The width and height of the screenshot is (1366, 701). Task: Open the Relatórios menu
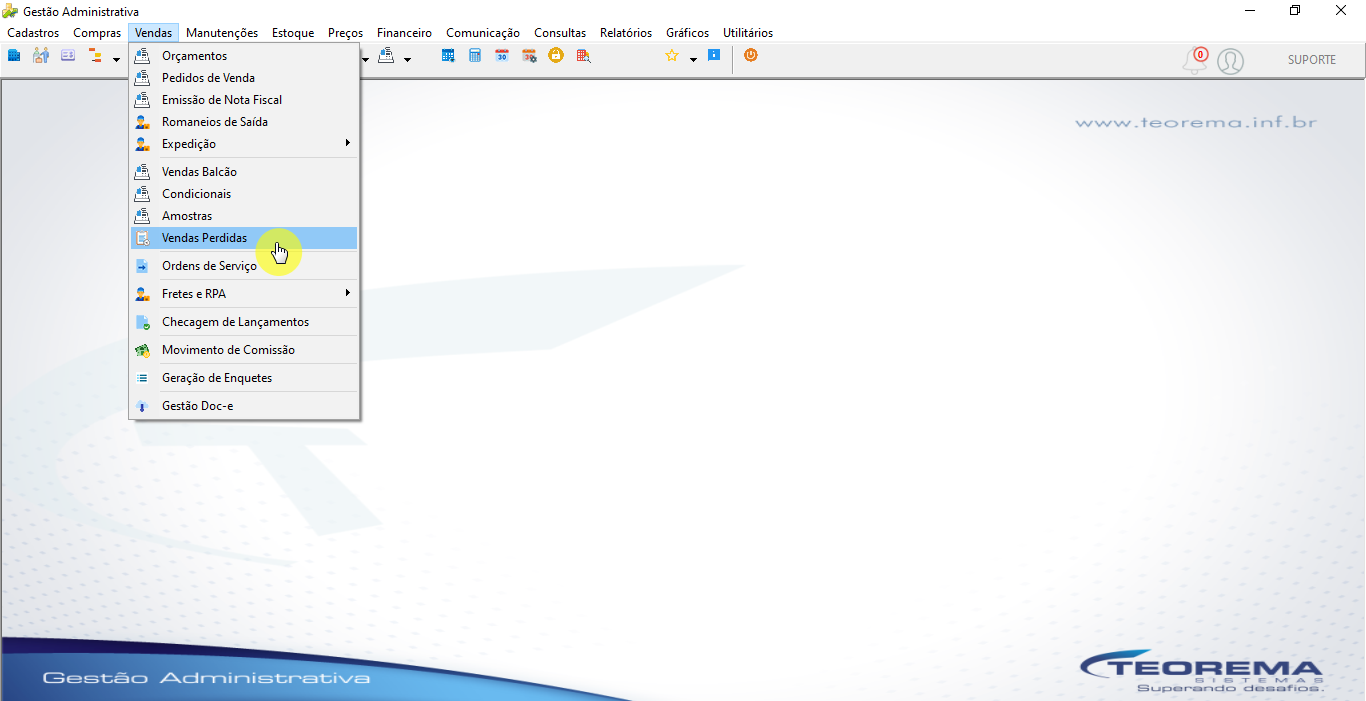click(x=626, y=33)
